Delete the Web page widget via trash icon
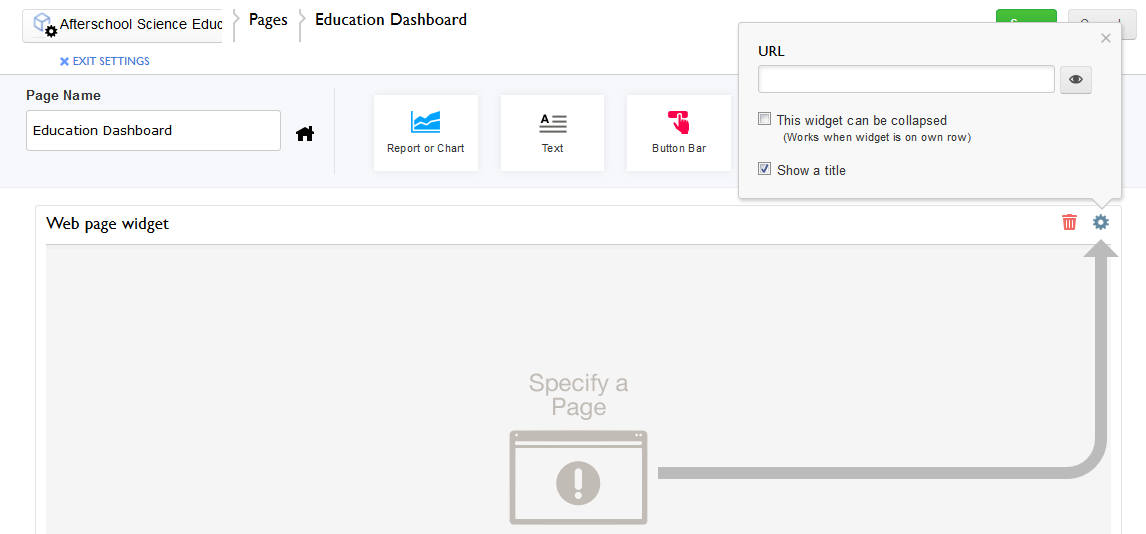This screenshot has width=1146, height=534. point(1069,222)
